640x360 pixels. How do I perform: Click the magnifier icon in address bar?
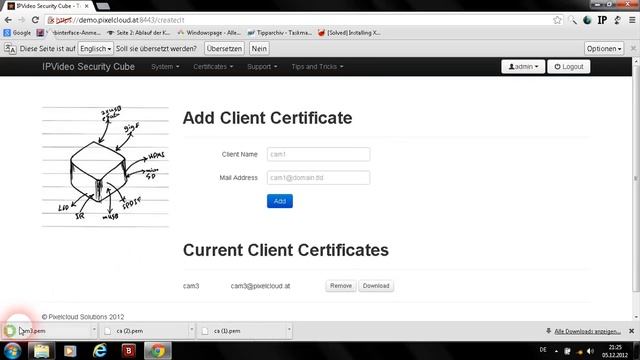573,20
